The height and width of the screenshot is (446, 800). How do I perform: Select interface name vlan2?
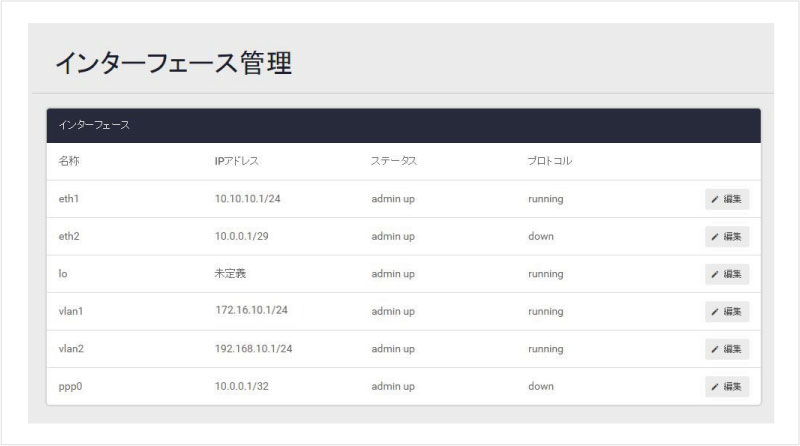(x=71, y=349)
